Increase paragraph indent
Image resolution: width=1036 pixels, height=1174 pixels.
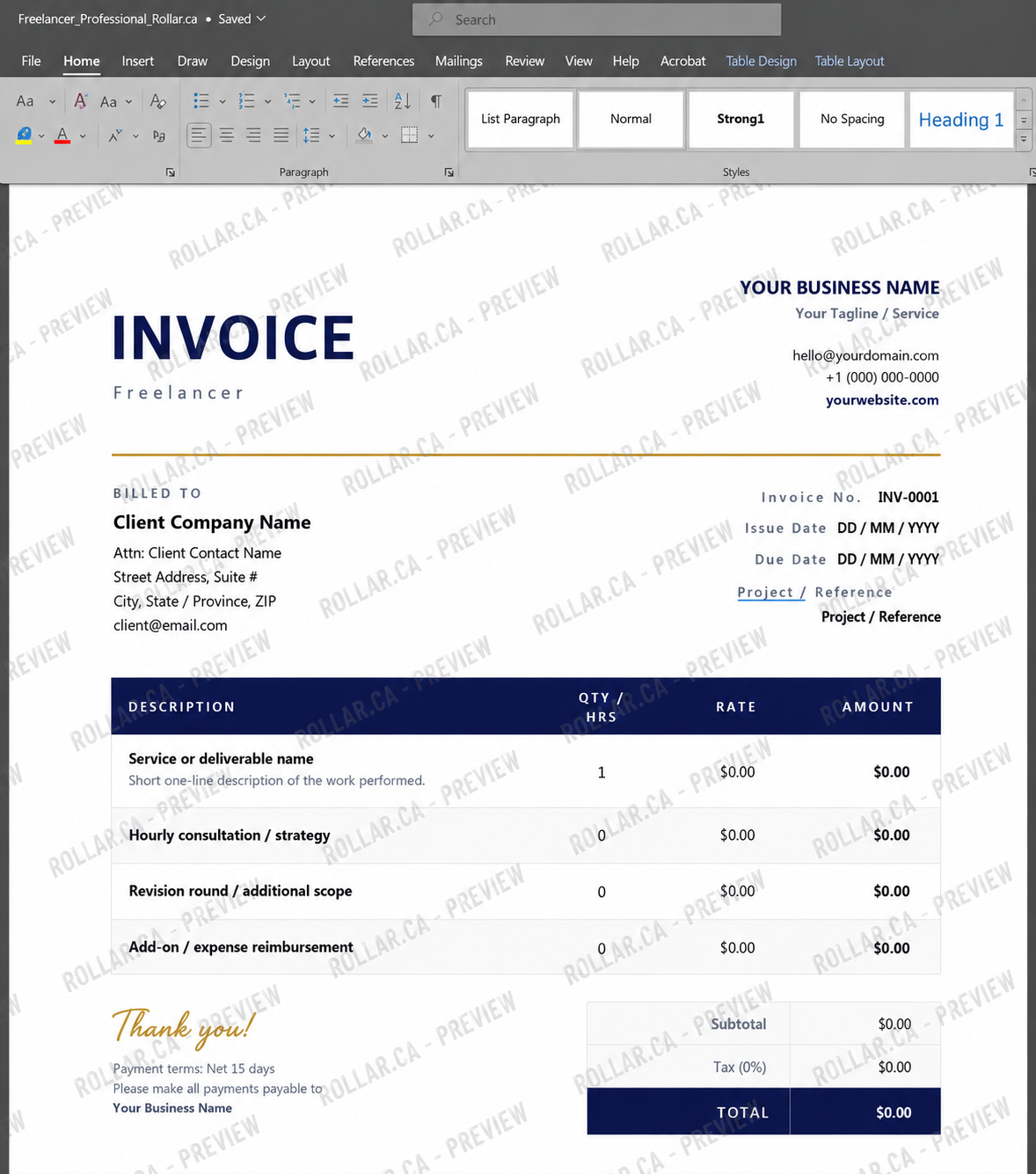click(x=370, y=101)
